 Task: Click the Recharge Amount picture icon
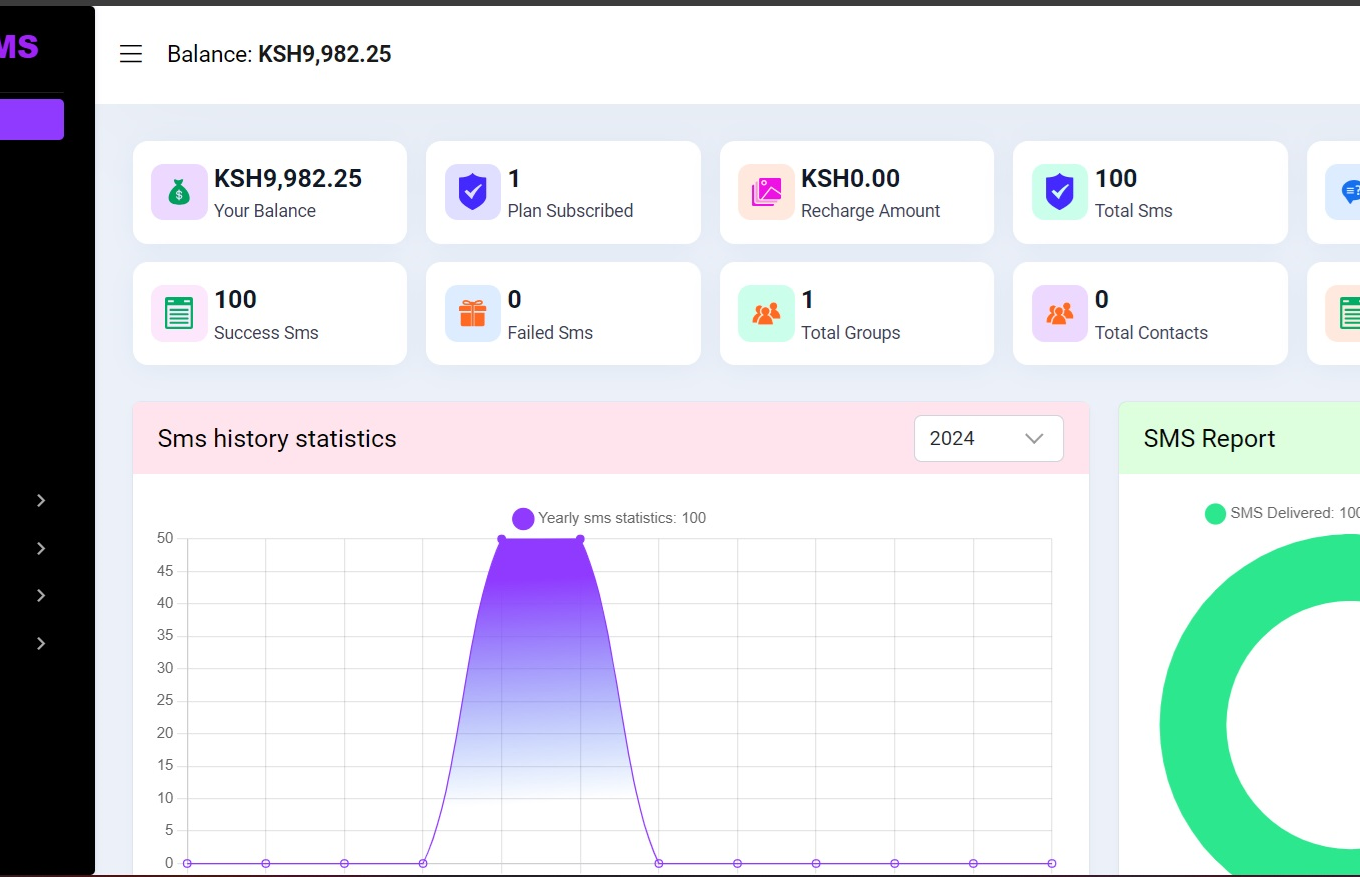[766, 192]
